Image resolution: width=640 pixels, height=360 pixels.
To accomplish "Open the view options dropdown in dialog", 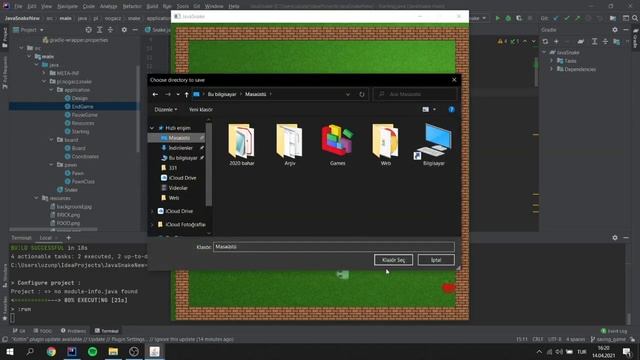I will pos(434,109).
